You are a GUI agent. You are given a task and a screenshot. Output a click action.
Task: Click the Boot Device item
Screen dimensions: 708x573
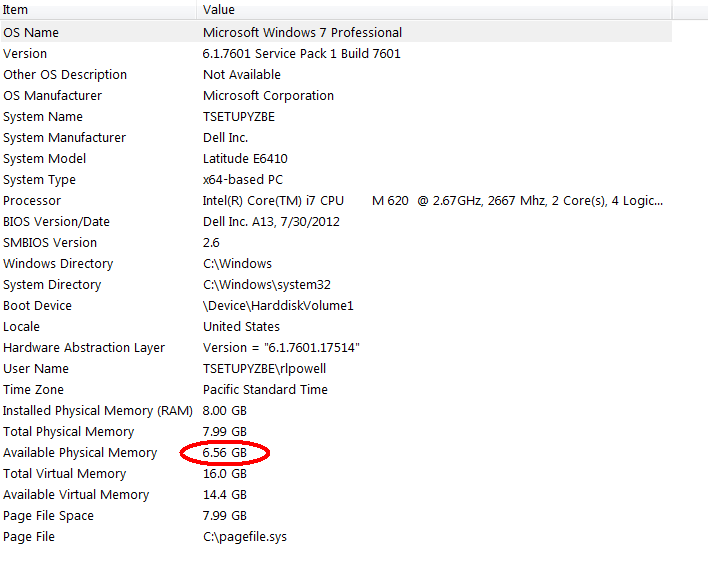pos(37,306)
